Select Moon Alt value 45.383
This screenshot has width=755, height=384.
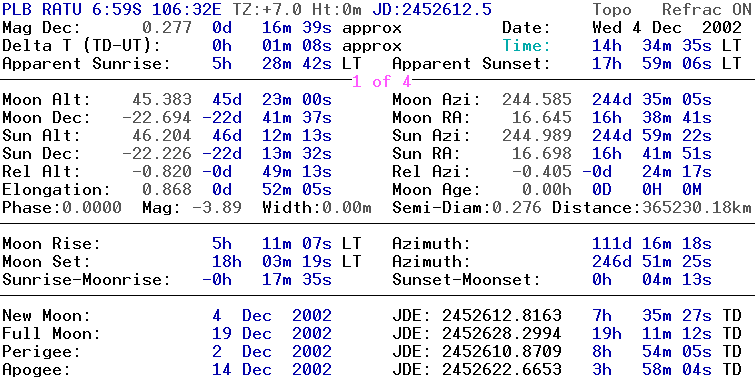[162, 100]
